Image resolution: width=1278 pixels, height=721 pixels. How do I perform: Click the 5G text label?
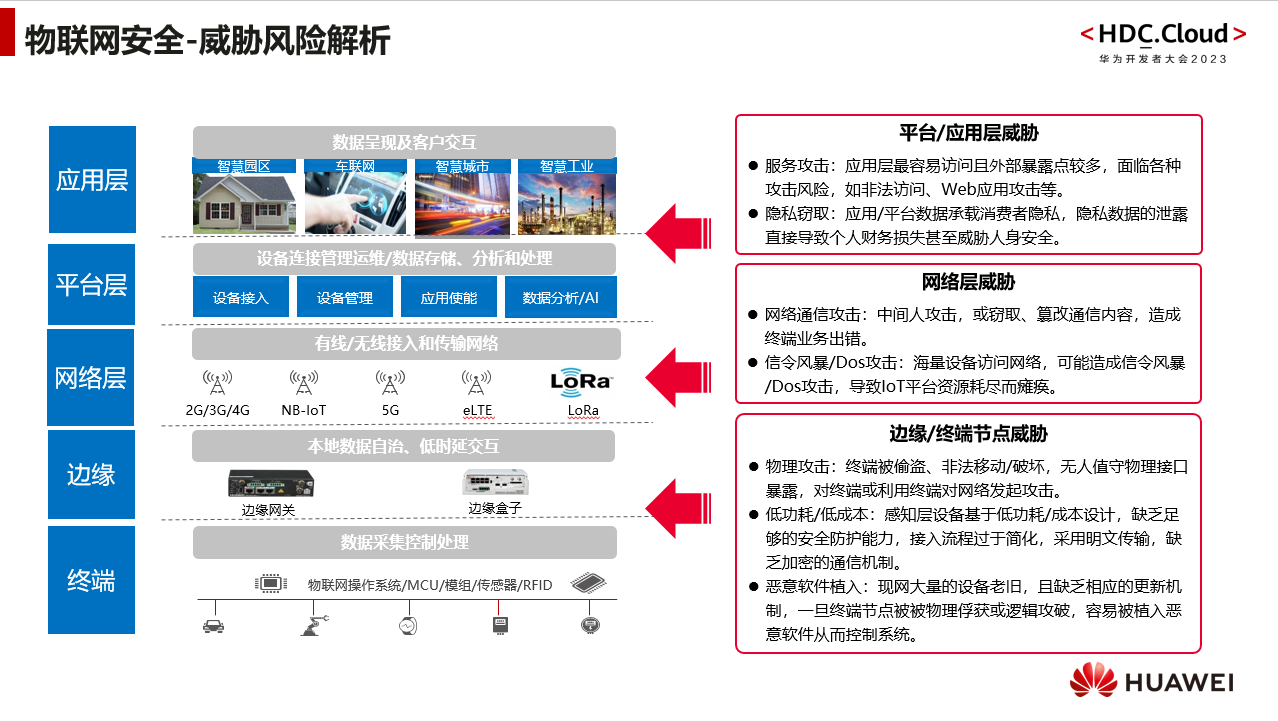(x=390, y=410)
